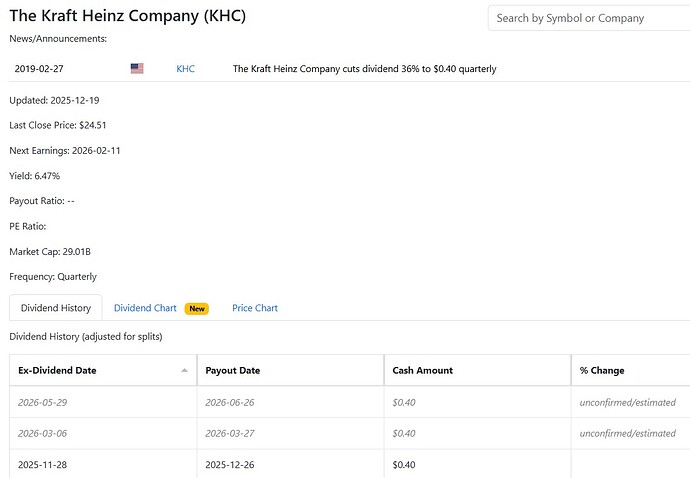
Task: Click the $0.40 amount in 2026-03-06 row
Action: click(404, 434)
